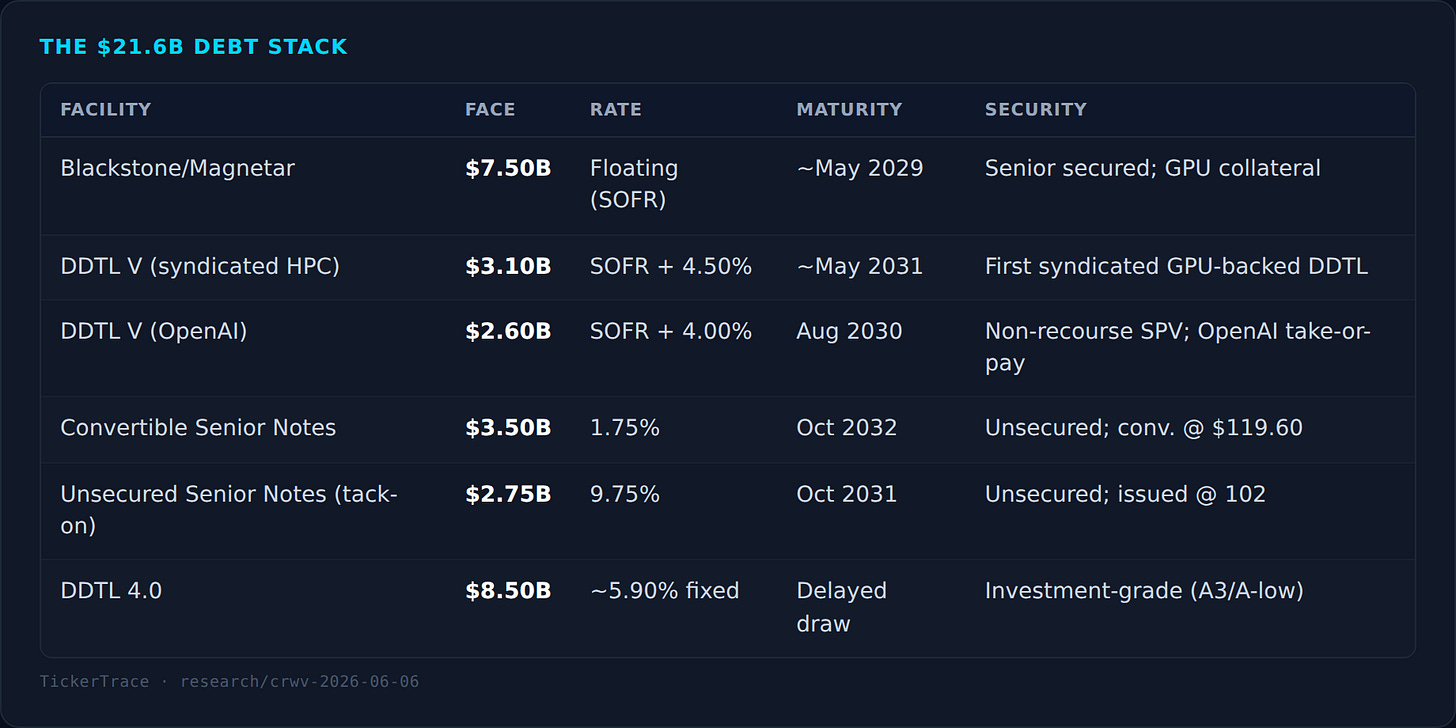Viewport: 1456px width, 728px height.
Task: Click the $2.75B face value
Action: pyautogui.click(x=508, y=494)
